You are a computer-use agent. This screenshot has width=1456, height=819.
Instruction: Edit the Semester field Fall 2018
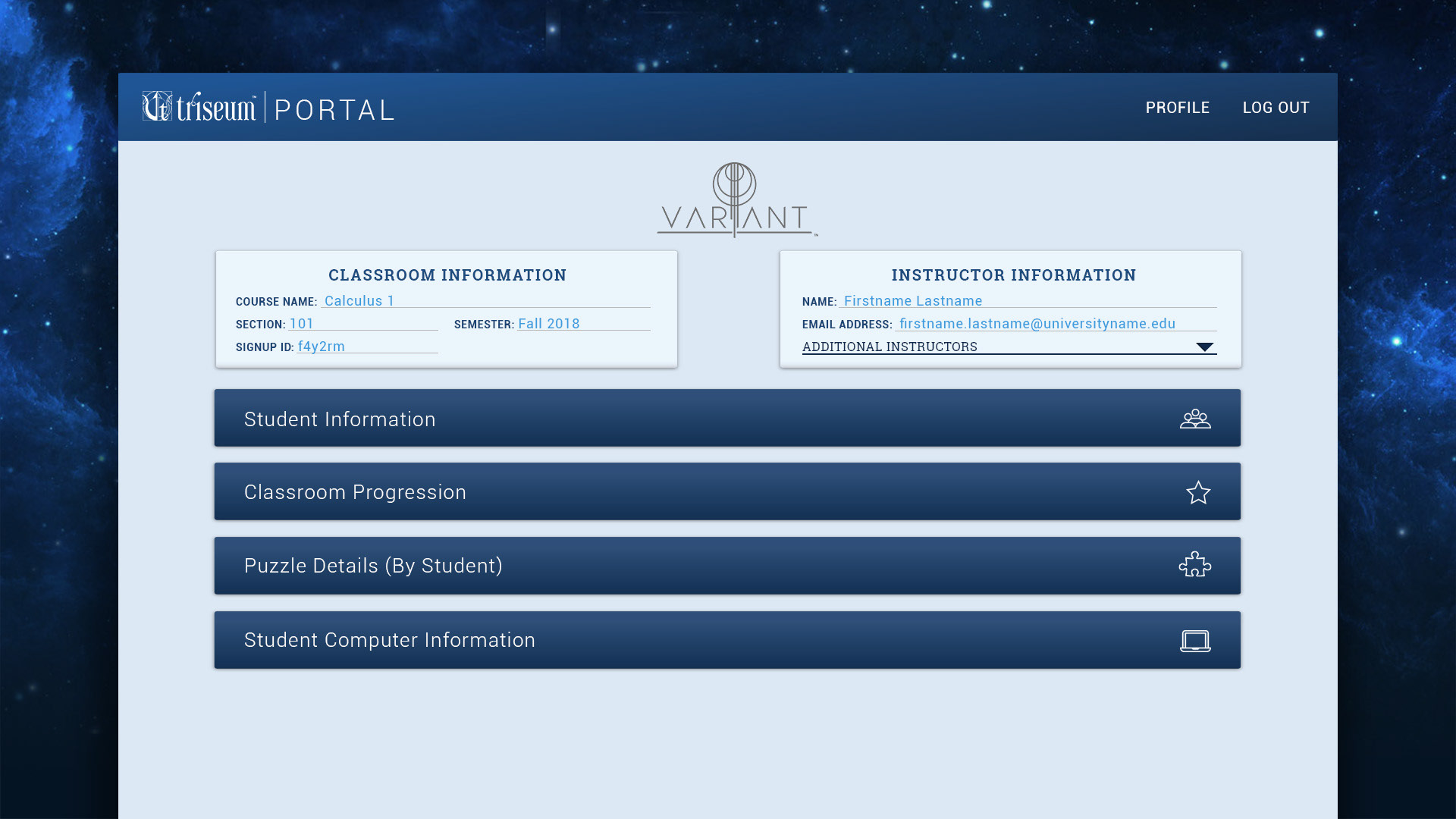583,323
